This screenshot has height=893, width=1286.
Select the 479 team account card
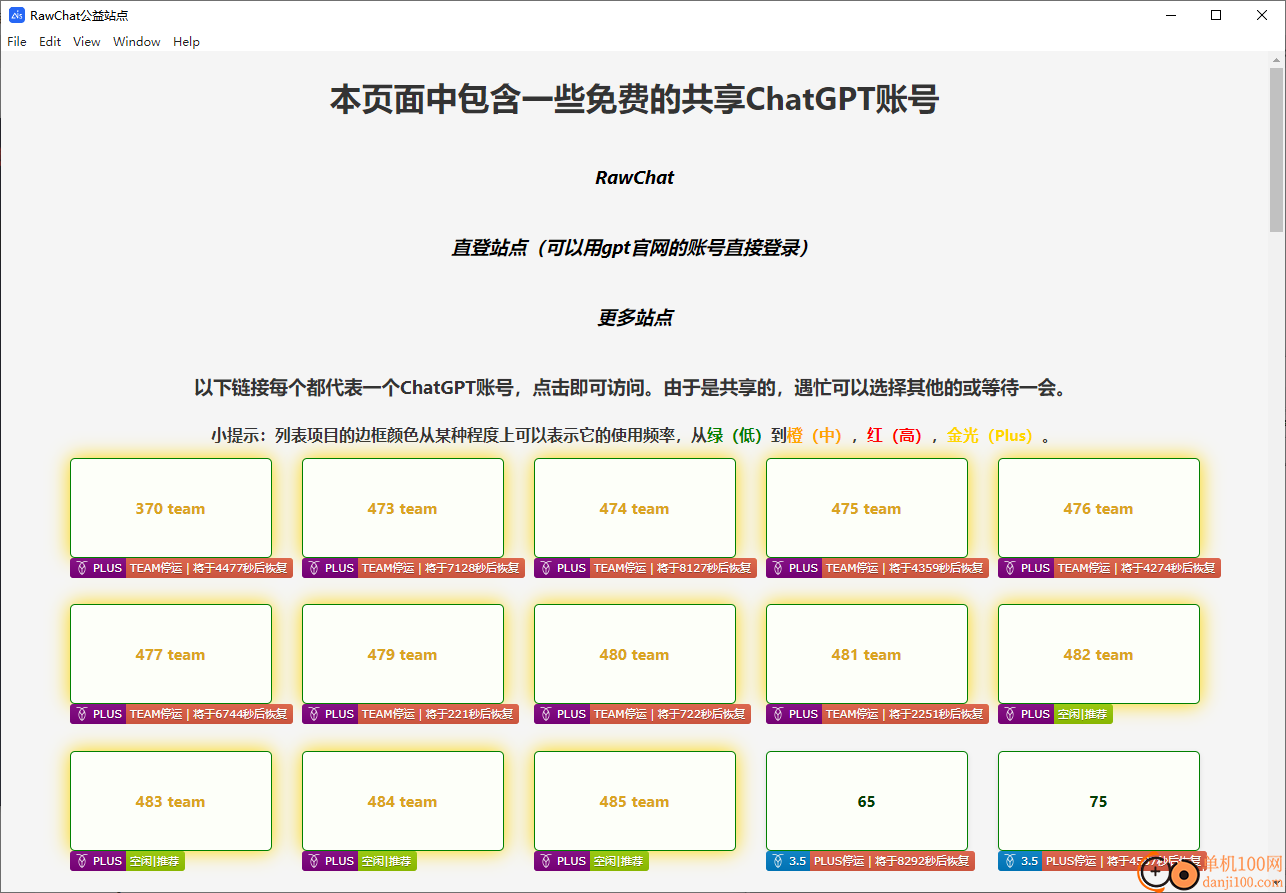(403, 654)
